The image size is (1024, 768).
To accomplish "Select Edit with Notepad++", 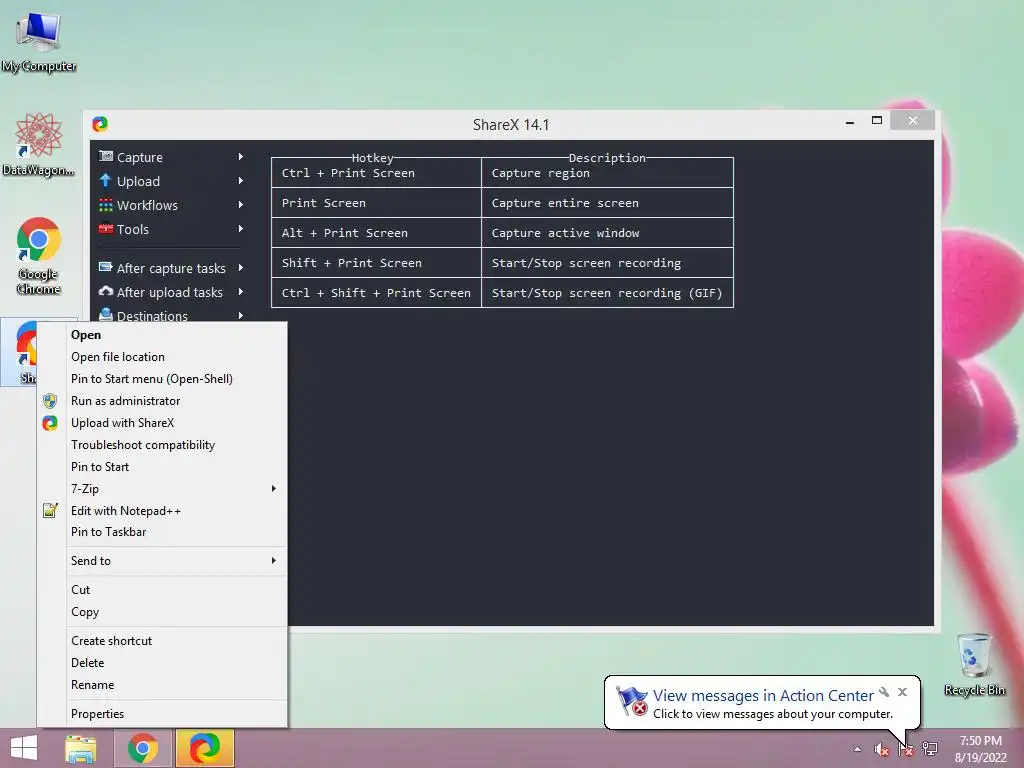I will click(162, 510).
